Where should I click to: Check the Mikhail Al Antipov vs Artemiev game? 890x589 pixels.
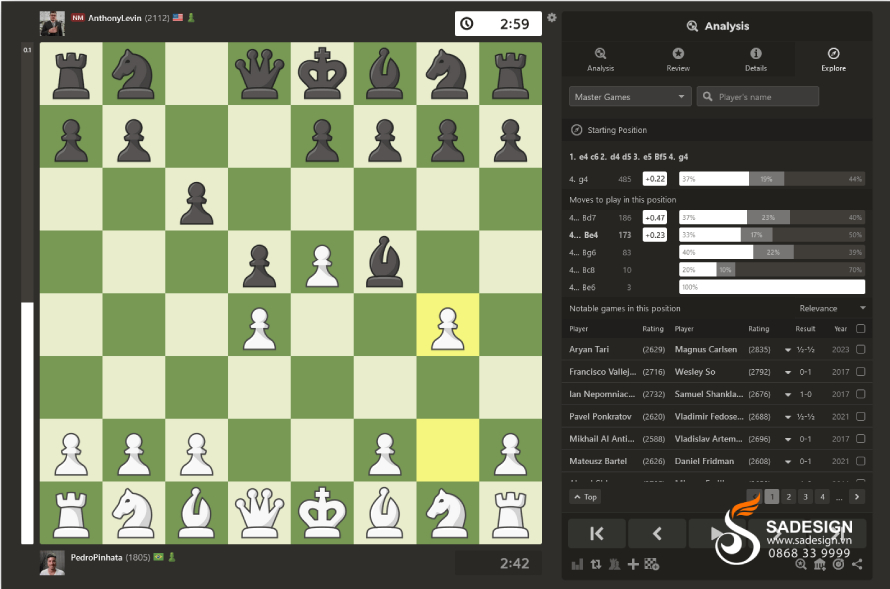pos(860,439)
